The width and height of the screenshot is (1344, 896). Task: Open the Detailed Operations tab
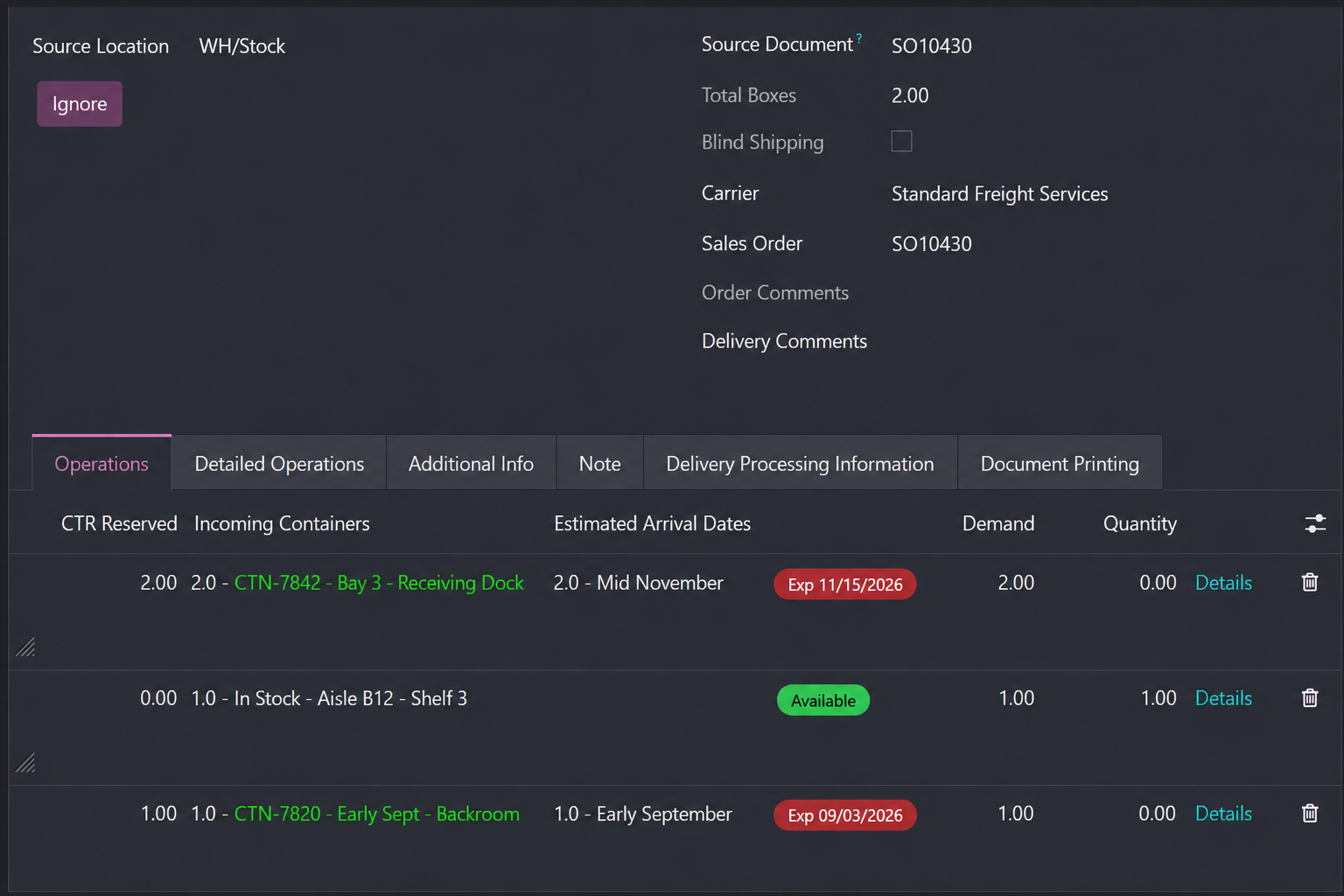[279, 464]
